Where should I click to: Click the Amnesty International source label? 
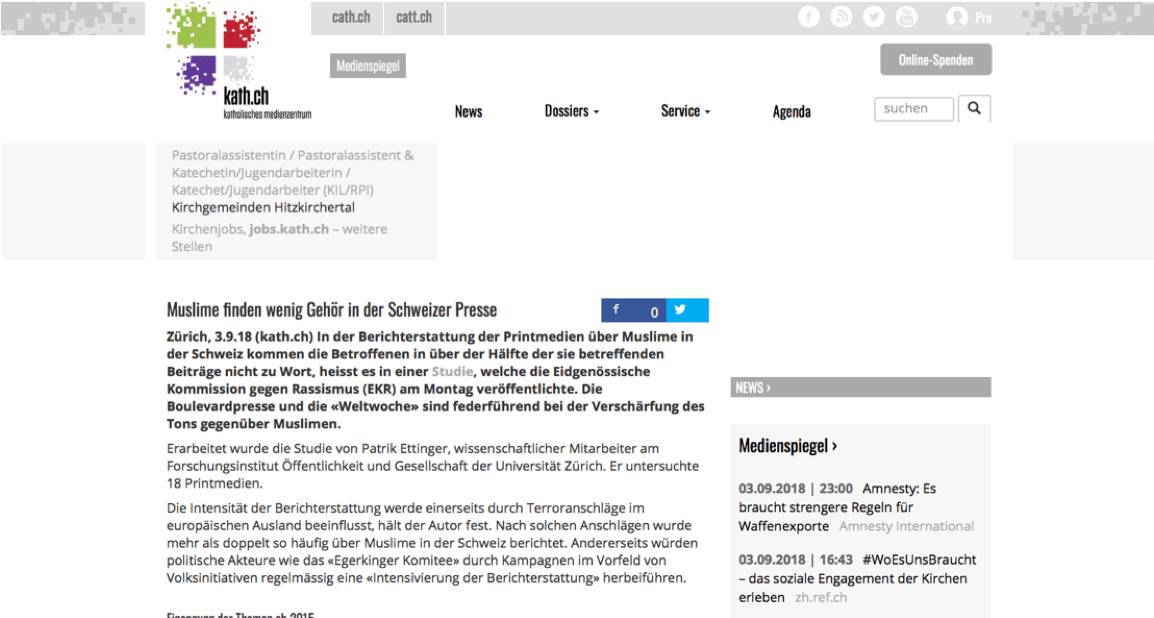[906, 526]
